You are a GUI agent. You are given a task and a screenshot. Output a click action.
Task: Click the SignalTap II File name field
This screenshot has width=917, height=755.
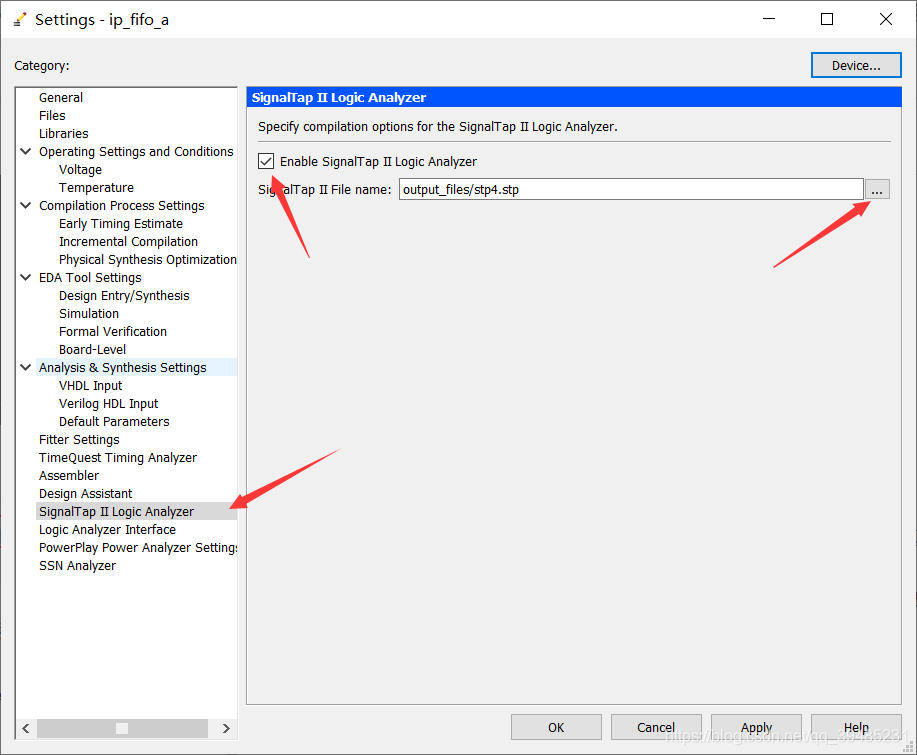click(631, 189)
